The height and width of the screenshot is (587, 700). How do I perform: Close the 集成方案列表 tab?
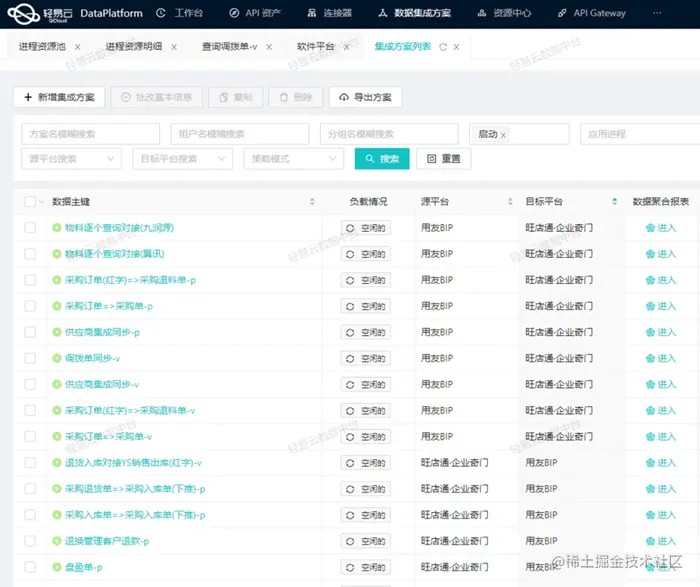coord(456,47)
